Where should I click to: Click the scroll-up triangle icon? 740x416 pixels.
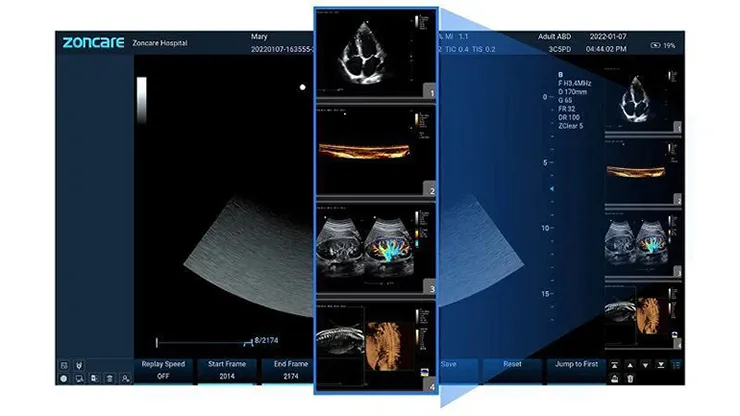pyautogui.click(x=632, y=365)
